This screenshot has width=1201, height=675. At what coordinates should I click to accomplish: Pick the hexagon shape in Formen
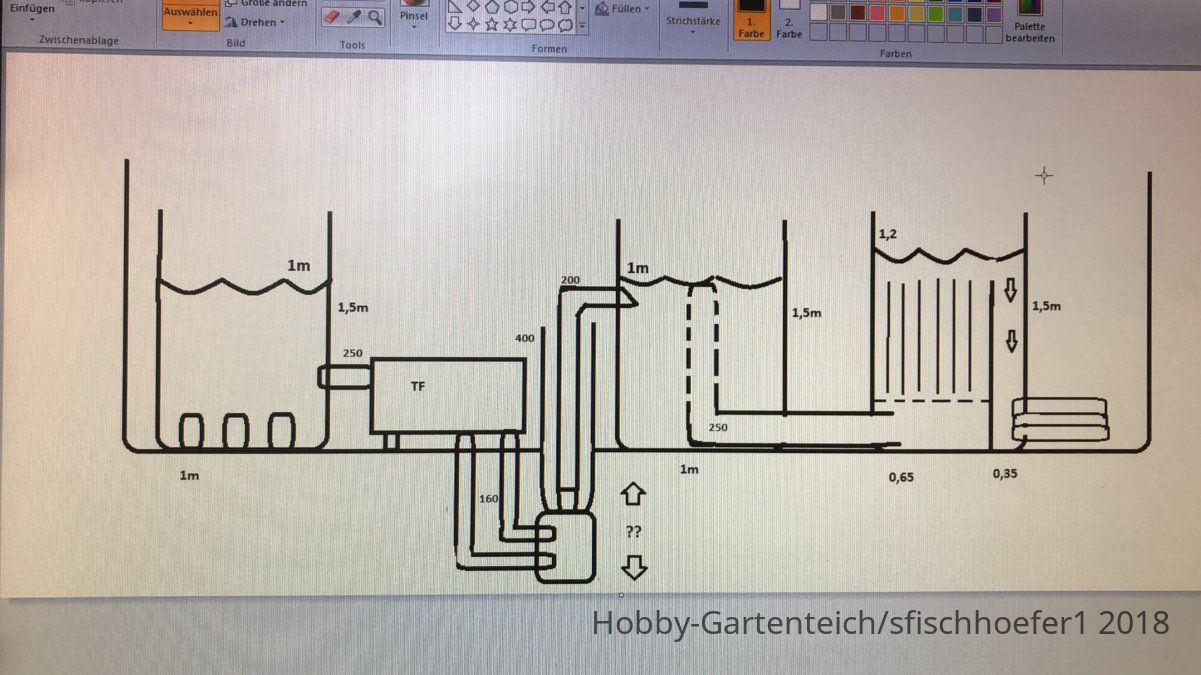(x=510, y=7)
